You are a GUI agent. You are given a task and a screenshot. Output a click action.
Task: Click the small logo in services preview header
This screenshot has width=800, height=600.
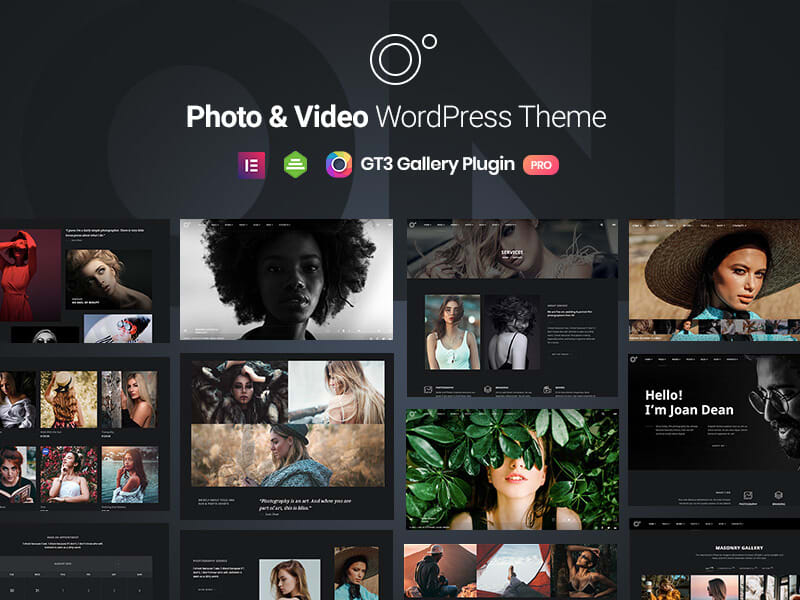(412, 224)
